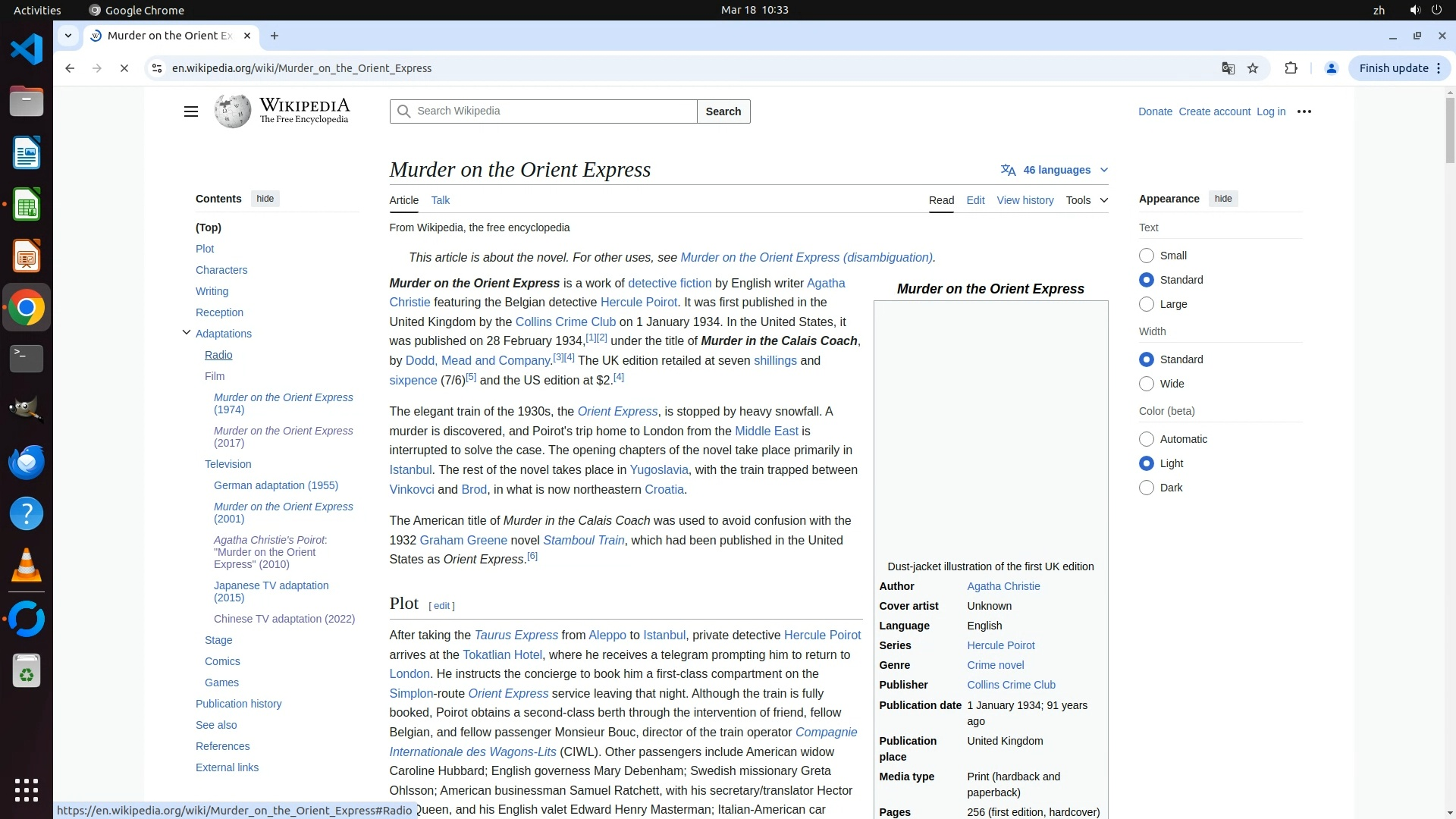
Task: Open the View history tab
Action: click(1025, 200)
